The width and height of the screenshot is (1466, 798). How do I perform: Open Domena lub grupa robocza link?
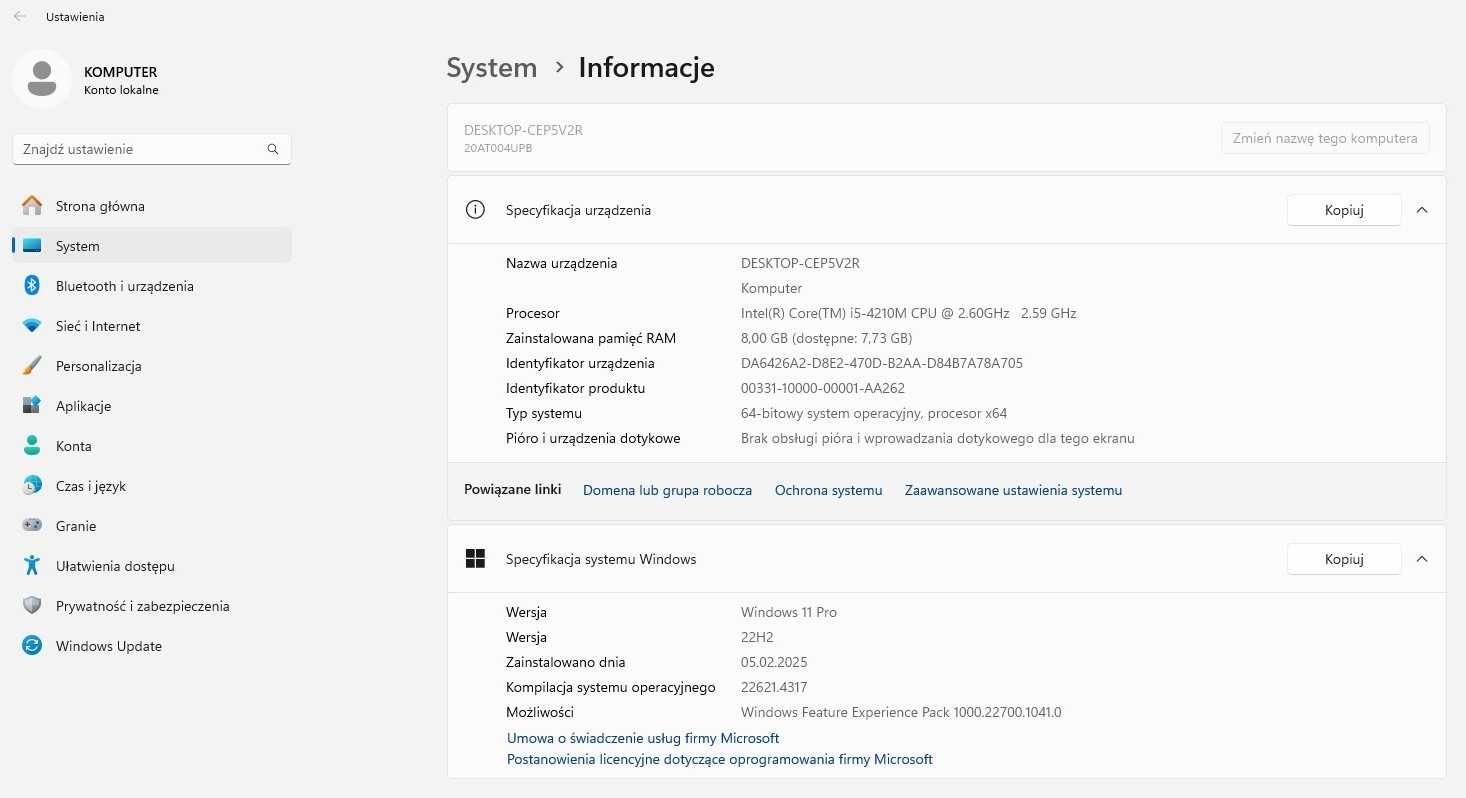(x=667, y=490)
